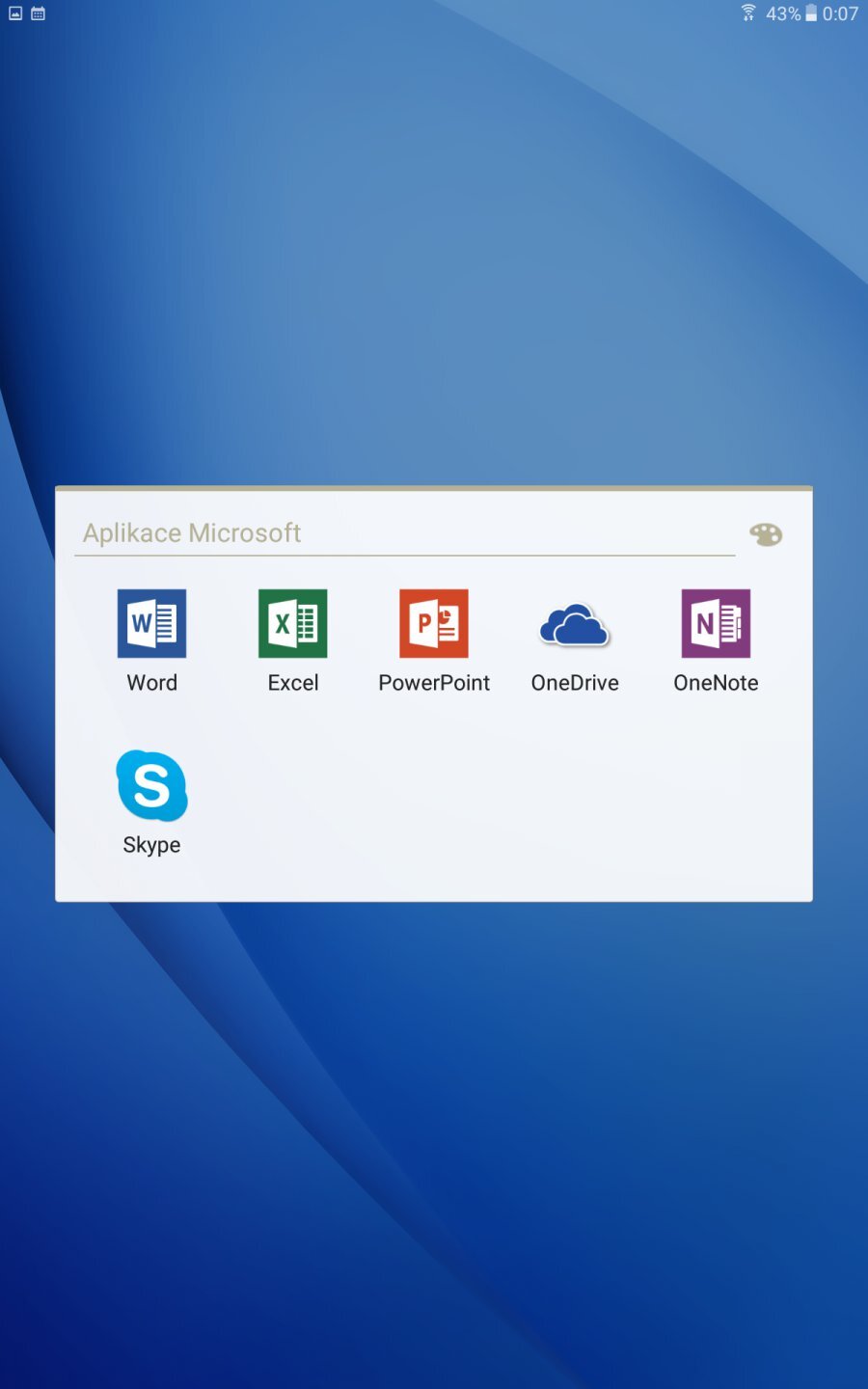
Task: Tap the 43% battery percentage text
Action: [782, 14]
